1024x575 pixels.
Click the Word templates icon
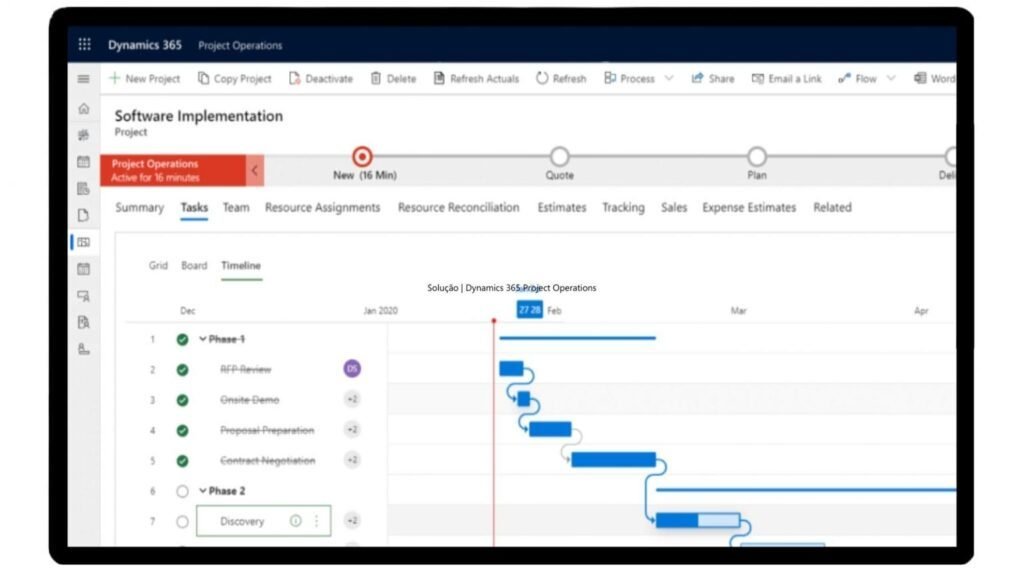[920, 78]
